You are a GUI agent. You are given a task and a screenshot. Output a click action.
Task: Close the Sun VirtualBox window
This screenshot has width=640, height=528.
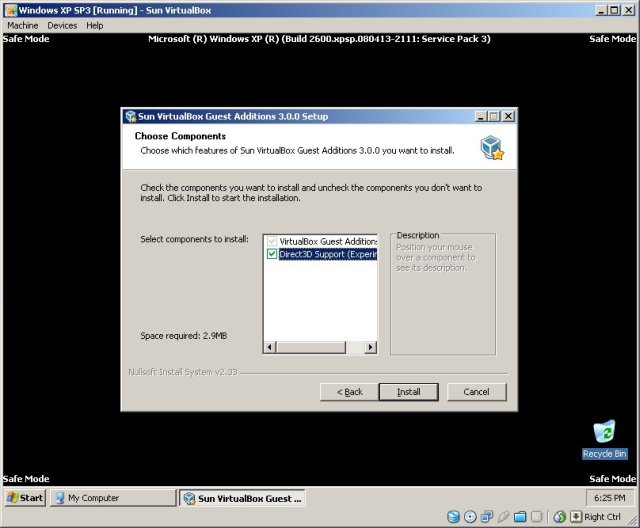click(629, 10)
